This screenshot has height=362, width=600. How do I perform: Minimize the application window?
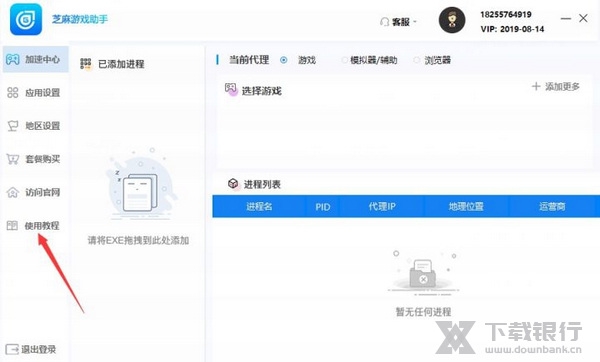[566, 18]
